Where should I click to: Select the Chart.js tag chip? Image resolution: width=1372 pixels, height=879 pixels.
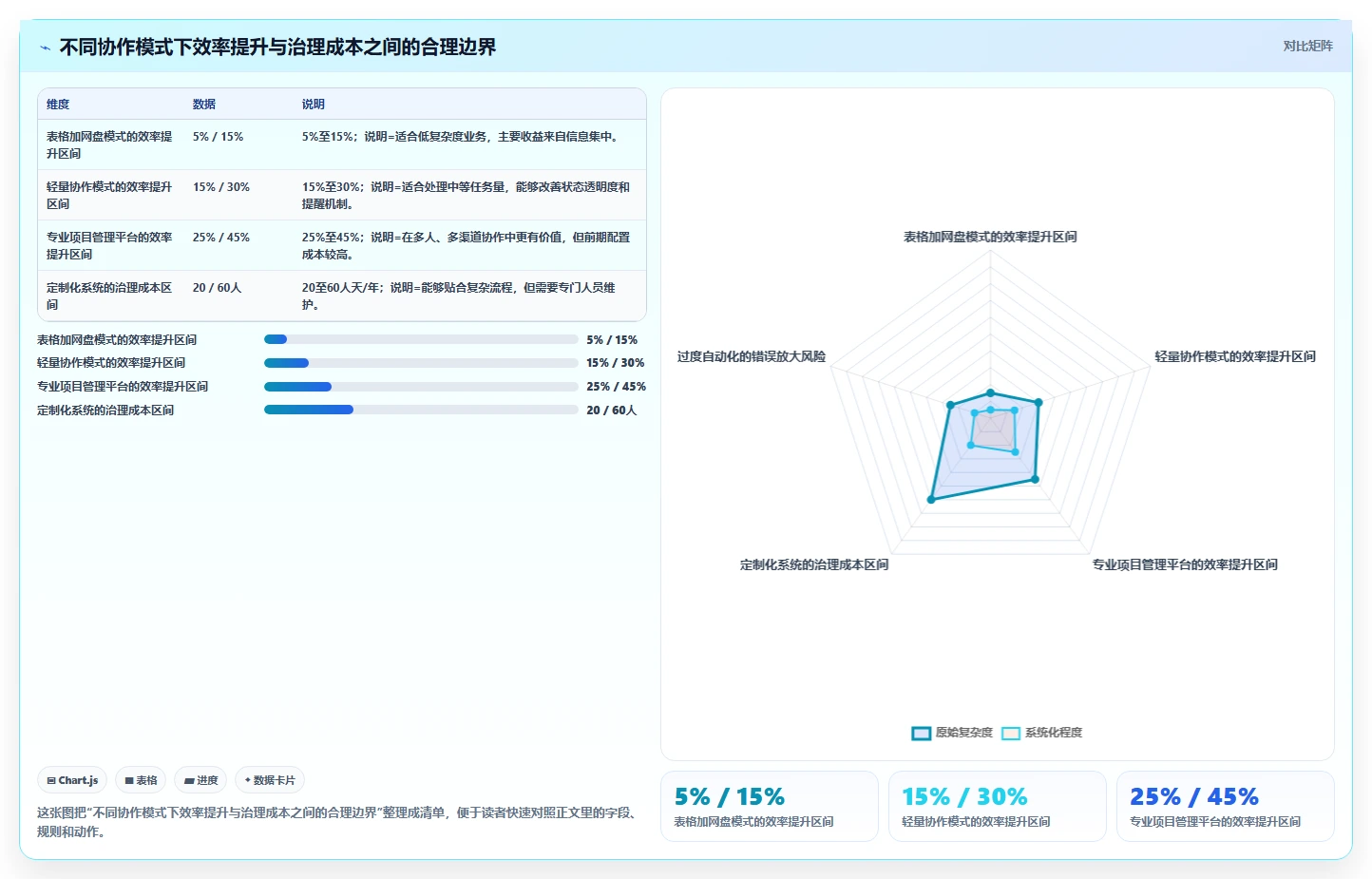click(x=72, y=780)
